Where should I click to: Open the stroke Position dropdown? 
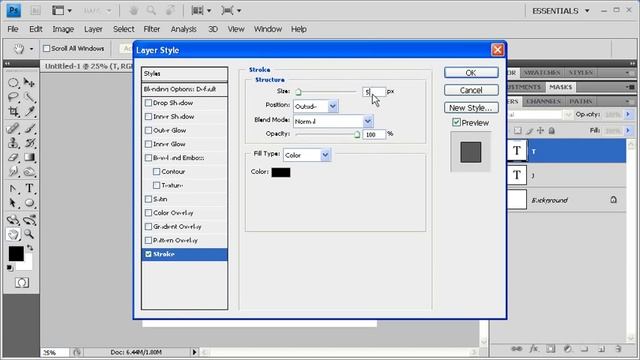click(316, 106)
